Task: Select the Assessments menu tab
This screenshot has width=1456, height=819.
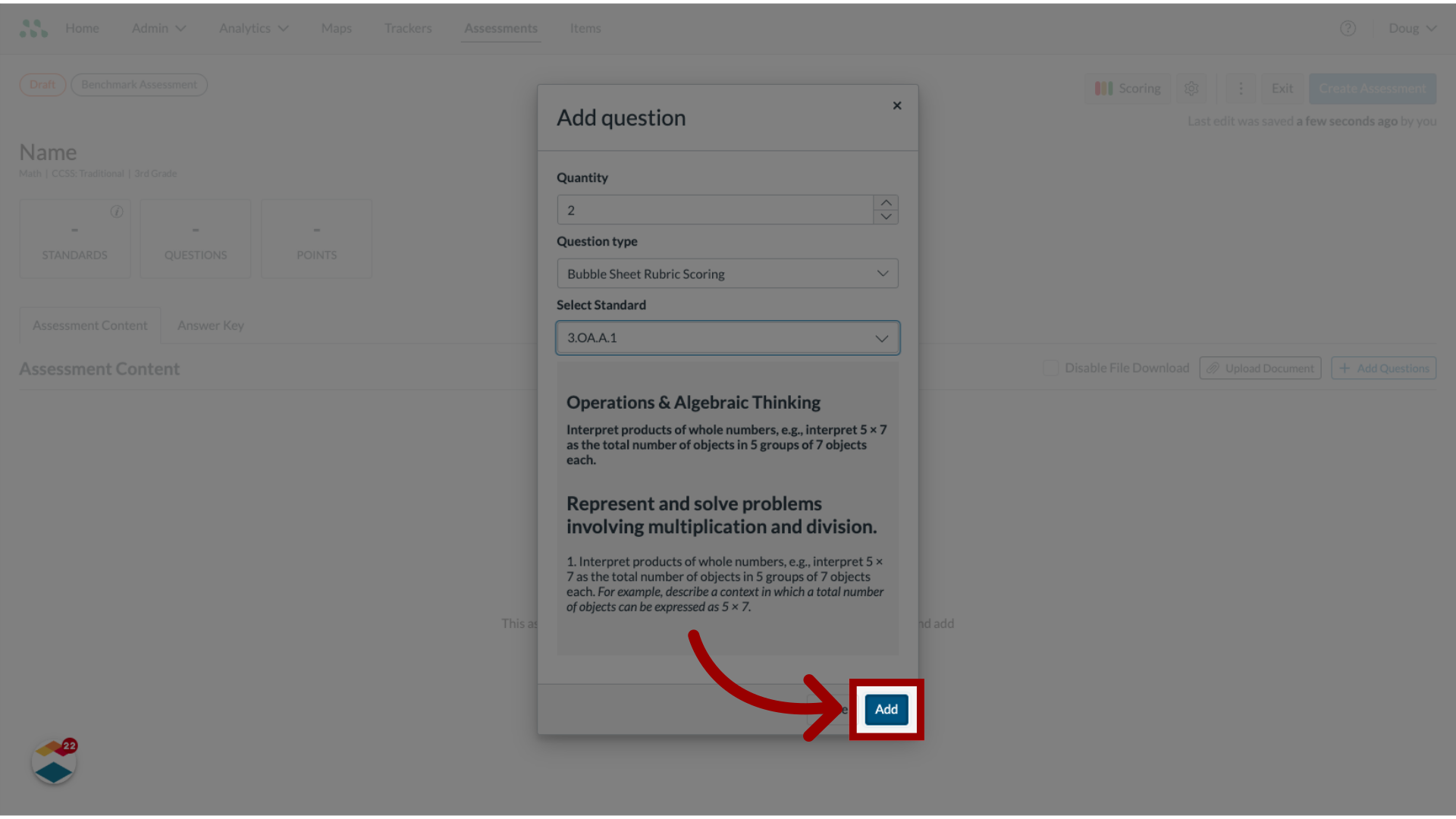Action: (x=501, y=27)
